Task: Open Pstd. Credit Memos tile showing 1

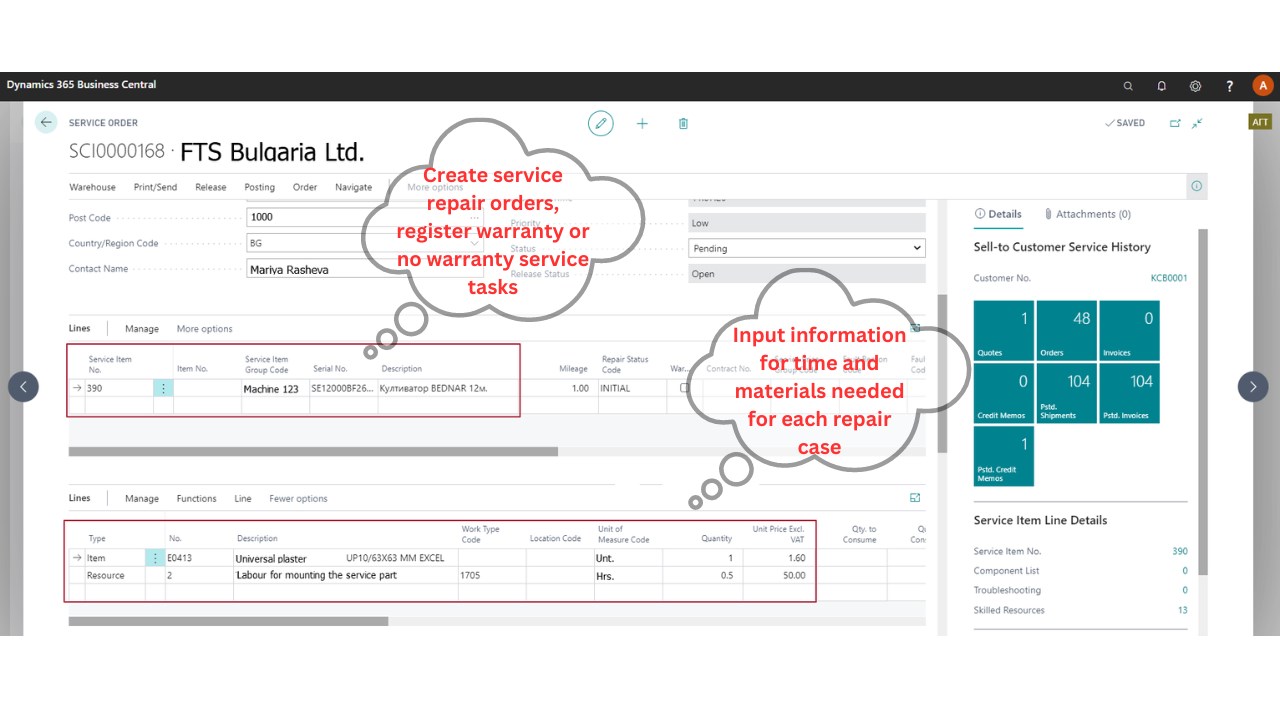Action: pos(1004,456)
